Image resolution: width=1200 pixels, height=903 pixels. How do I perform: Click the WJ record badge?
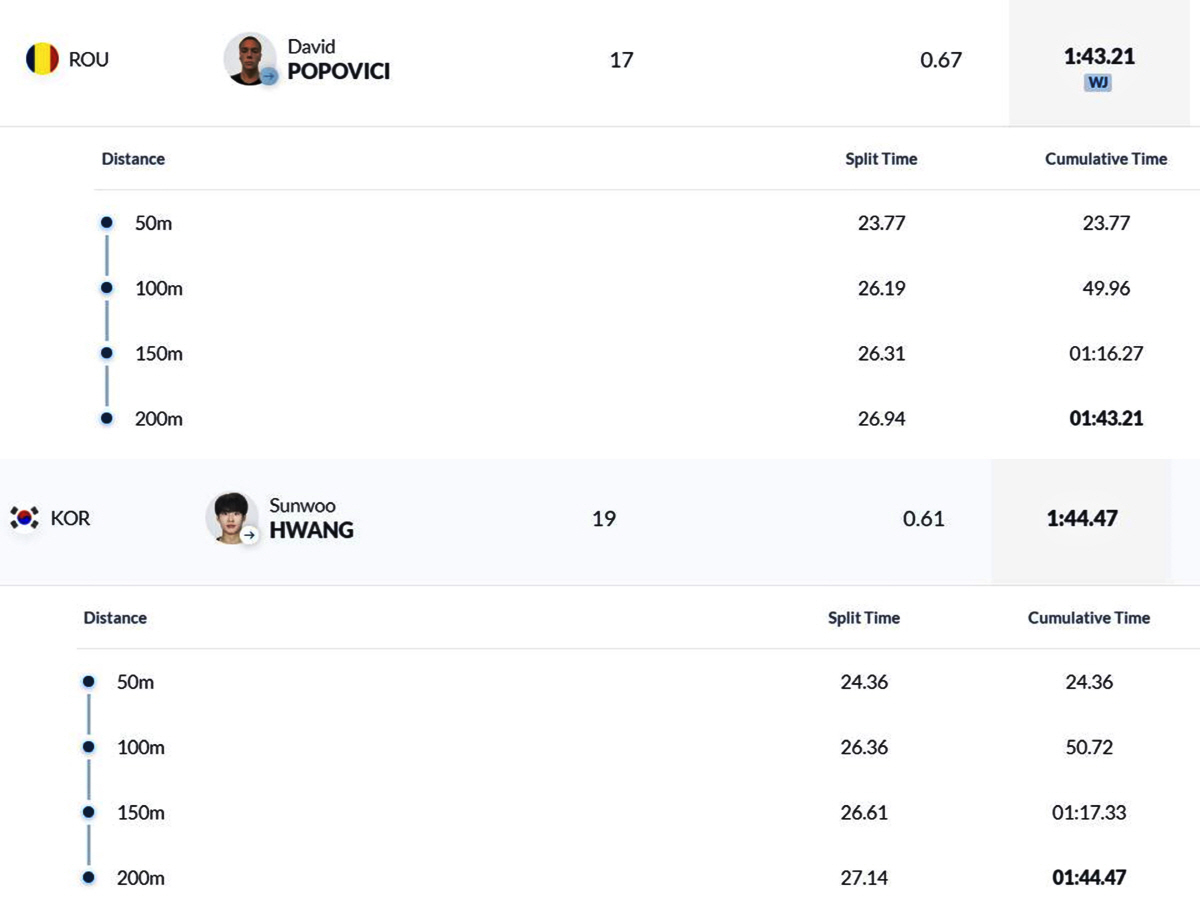(1098, 83)
